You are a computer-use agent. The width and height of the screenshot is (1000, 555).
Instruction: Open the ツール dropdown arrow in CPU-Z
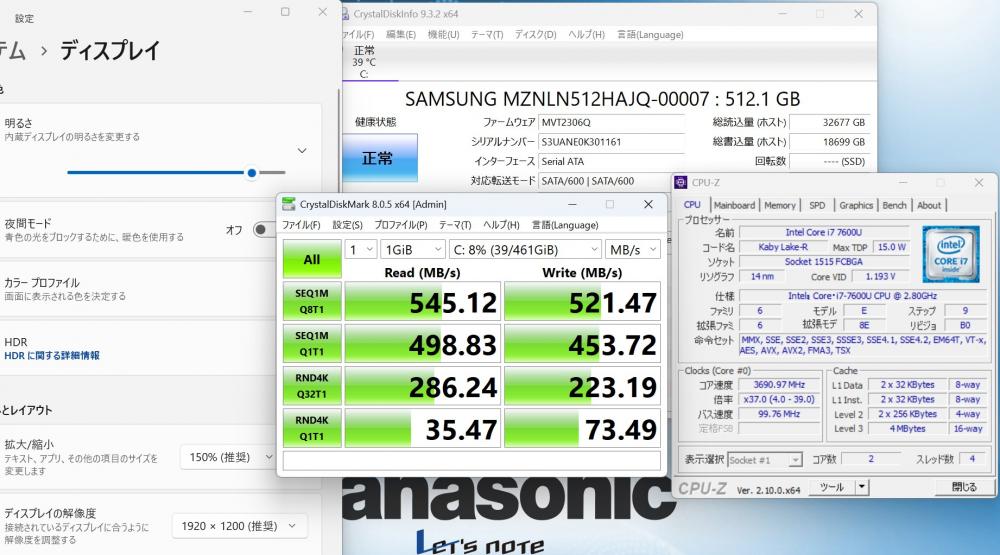[862, 487]
